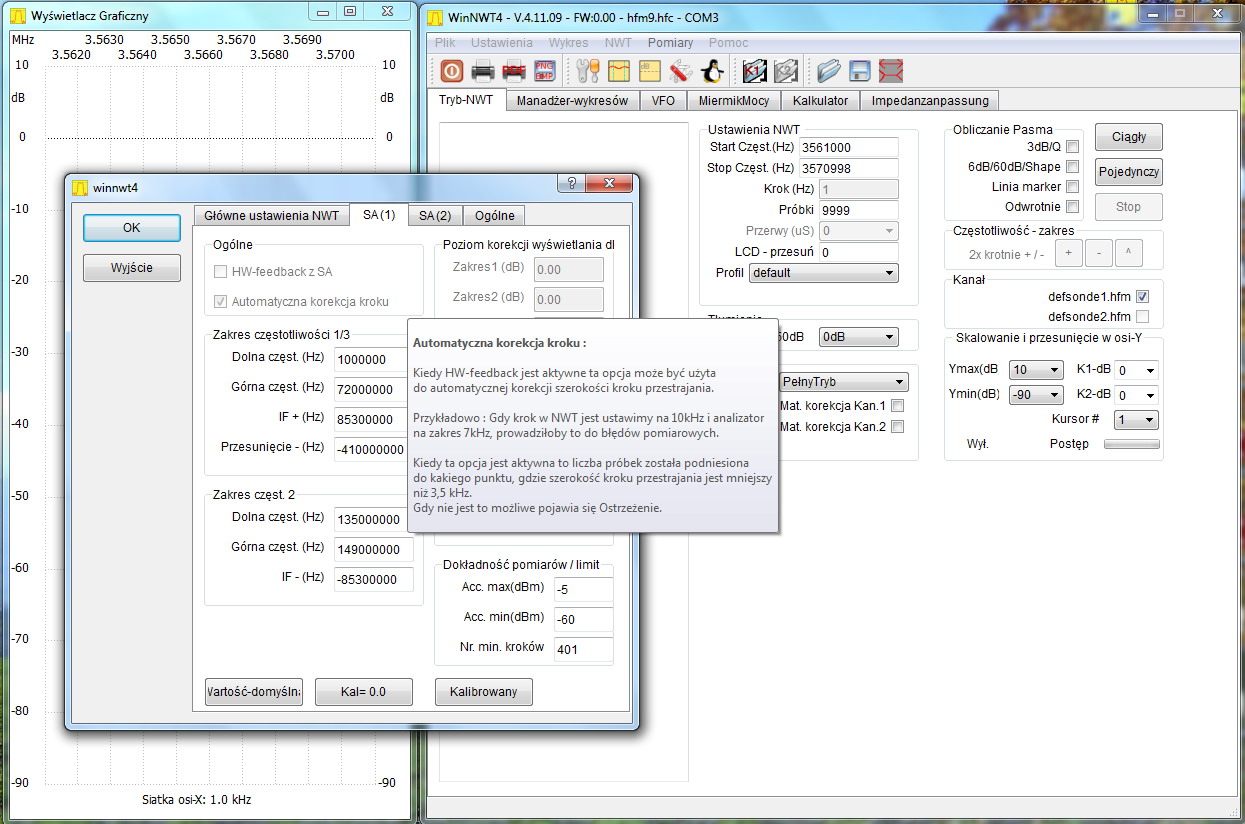Click the K1 channel calibration icon
The image size is (1245, 824).
click(754, 71)
